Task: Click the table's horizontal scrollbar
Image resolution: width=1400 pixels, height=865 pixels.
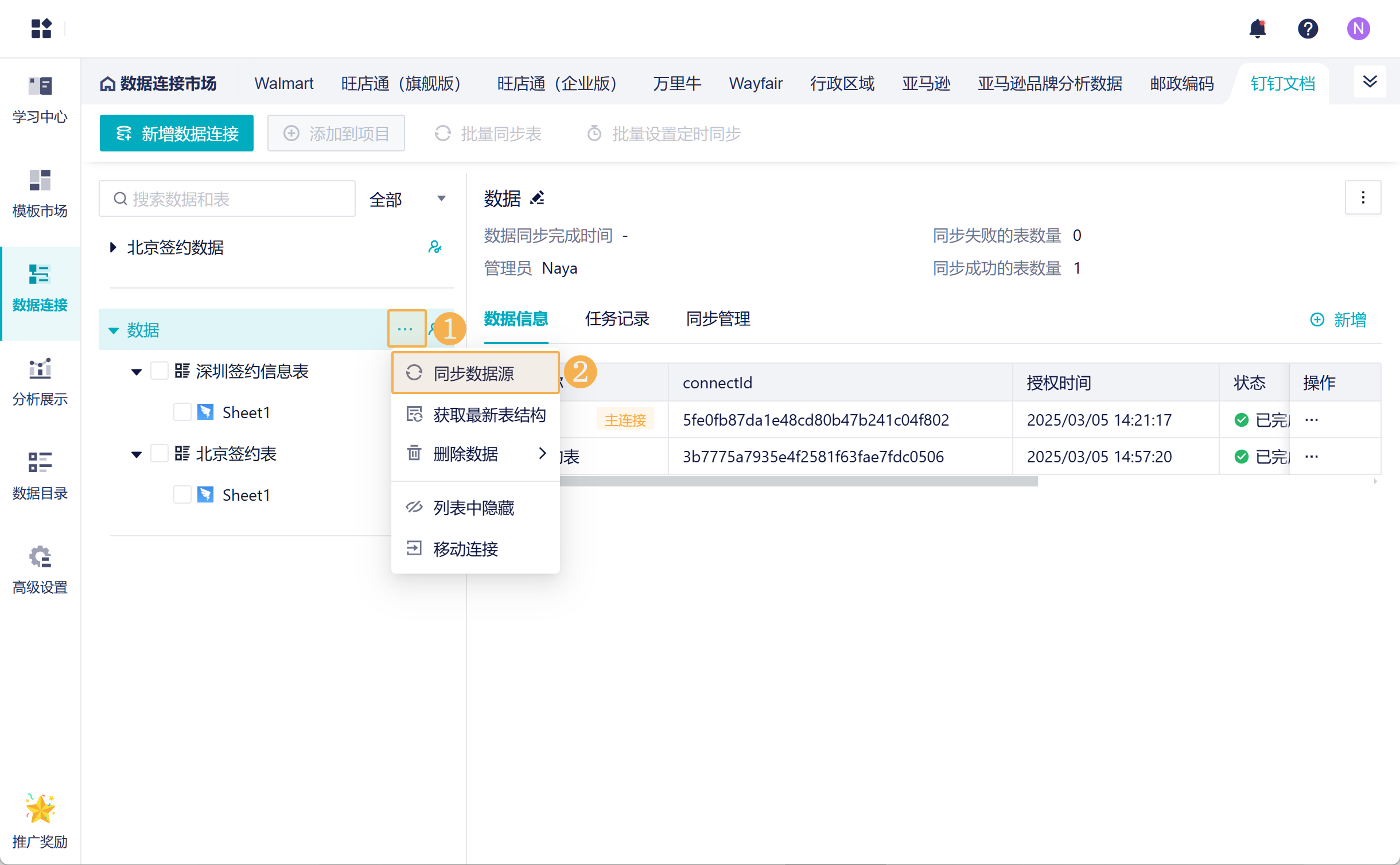Action: pyautogui.click(x=798, y=482)
